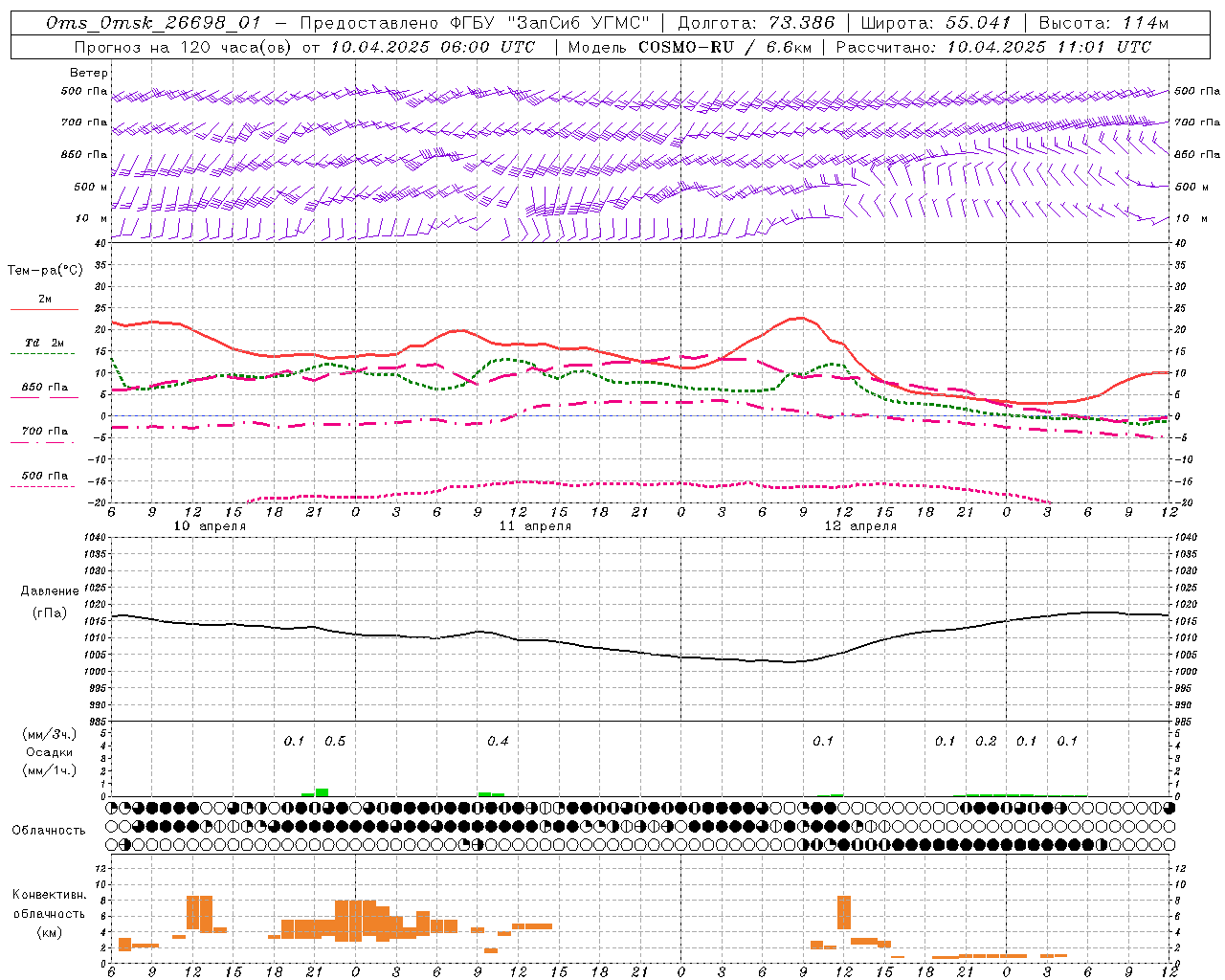Click the solid red 2м legend line sample
The image size is (1225, 980).
tap(45, 309)
